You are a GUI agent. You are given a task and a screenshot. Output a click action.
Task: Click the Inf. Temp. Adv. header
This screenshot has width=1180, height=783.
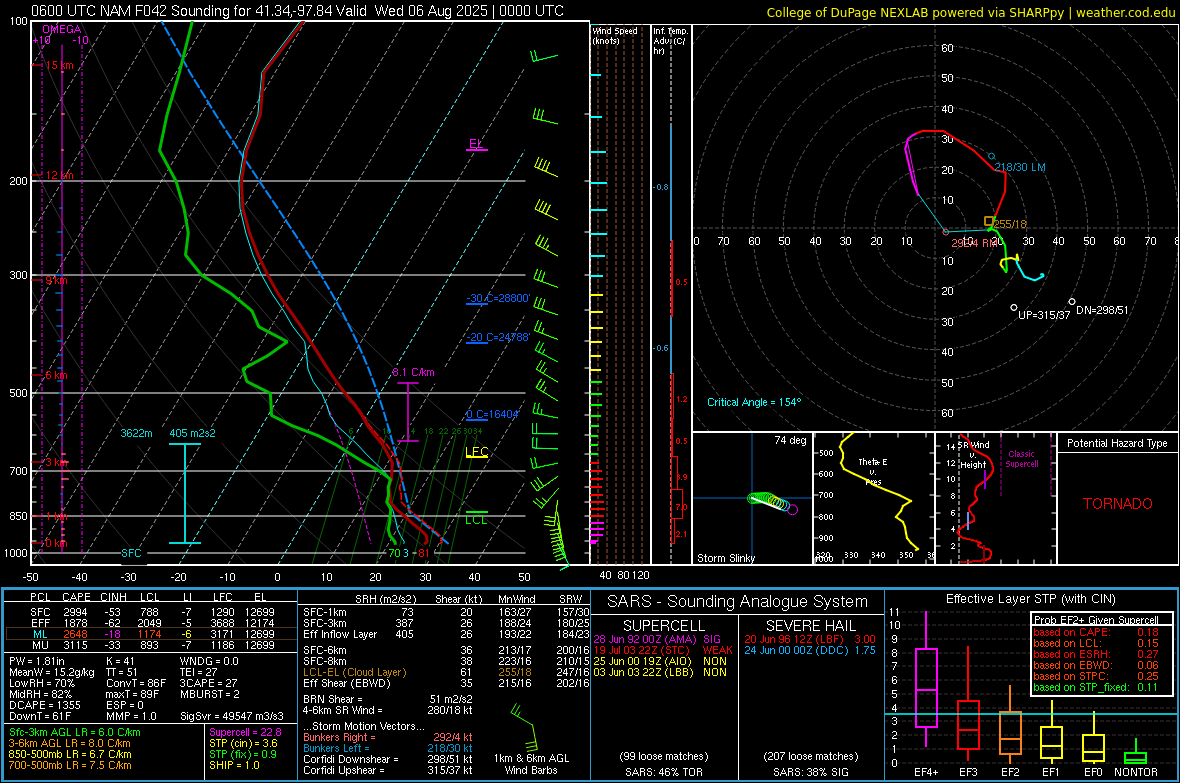[670, 41]
